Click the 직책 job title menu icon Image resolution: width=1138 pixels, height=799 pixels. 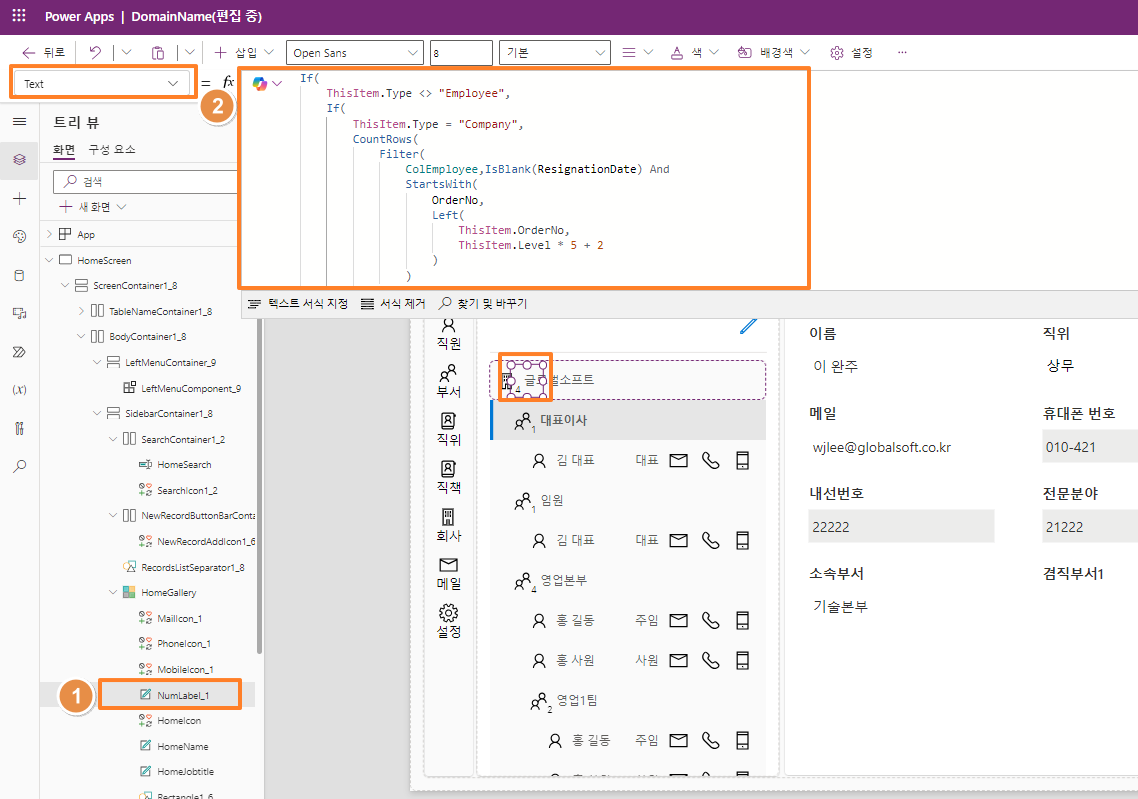449,477
